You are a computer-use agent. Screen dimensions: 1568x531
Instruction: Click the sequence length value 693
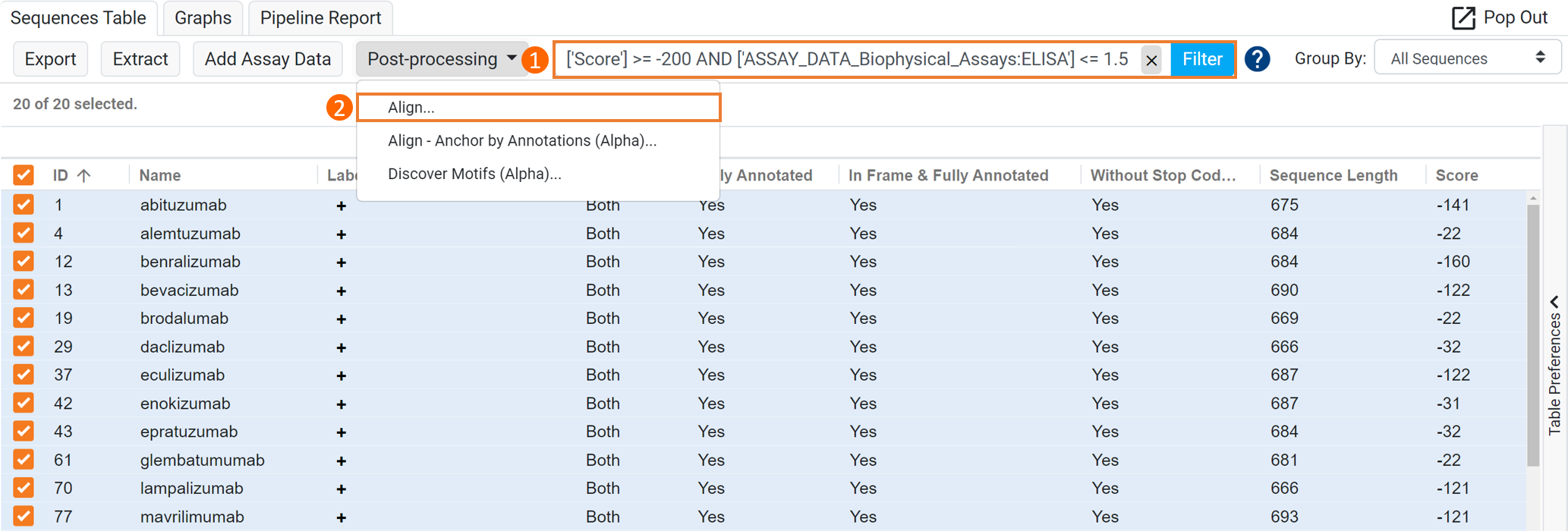pyautogui.click(x=1284, y=517)
